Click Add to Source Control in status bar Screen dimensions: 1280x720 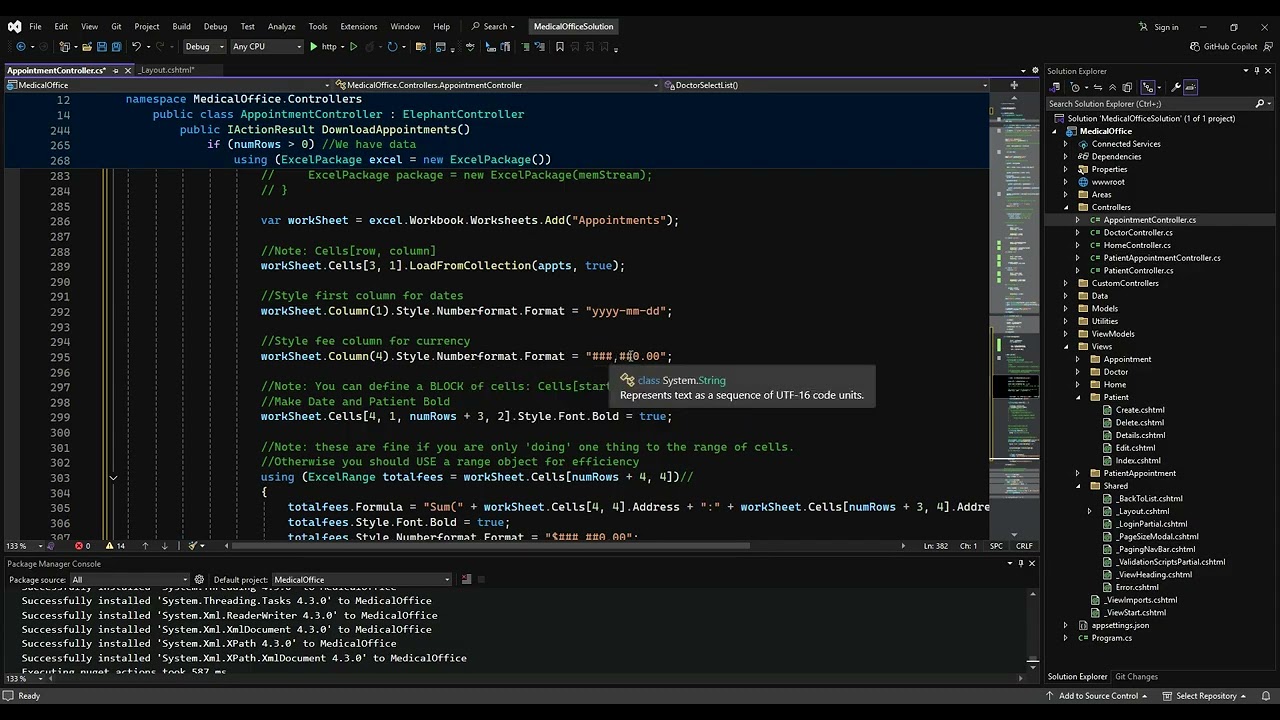(x=1098, y=696)
